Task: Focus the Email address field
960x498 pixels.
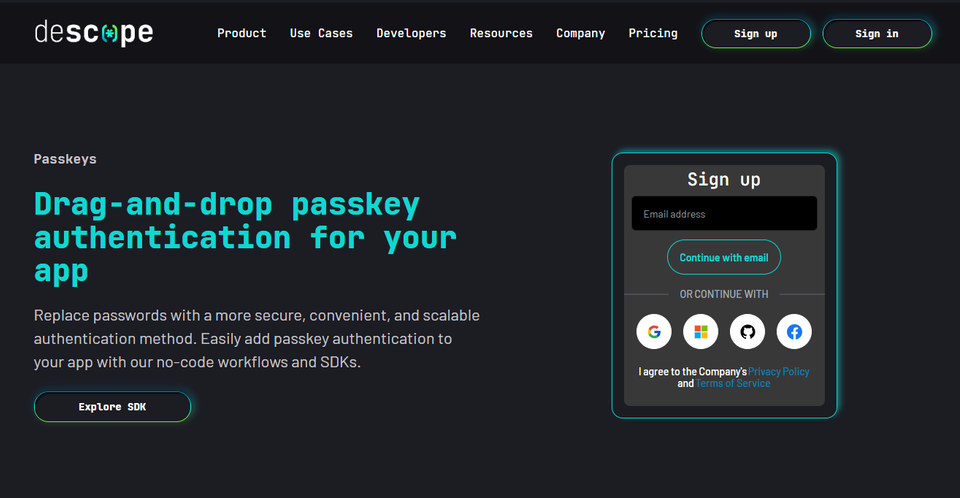Action: coord(724,213)
